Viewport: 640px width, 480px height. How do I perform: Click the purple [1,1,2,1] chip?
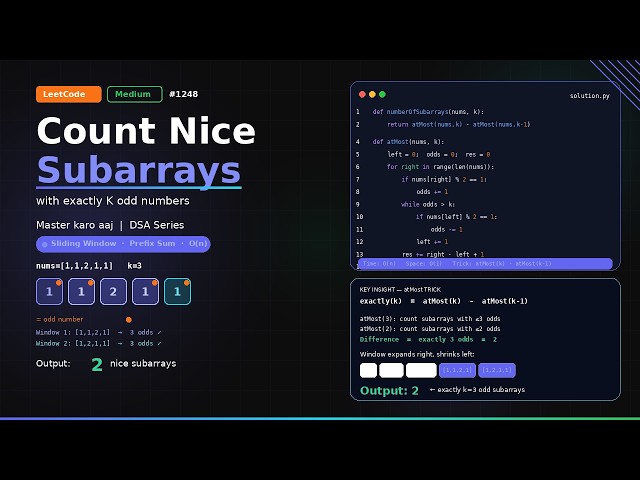(x=457, y=370)
